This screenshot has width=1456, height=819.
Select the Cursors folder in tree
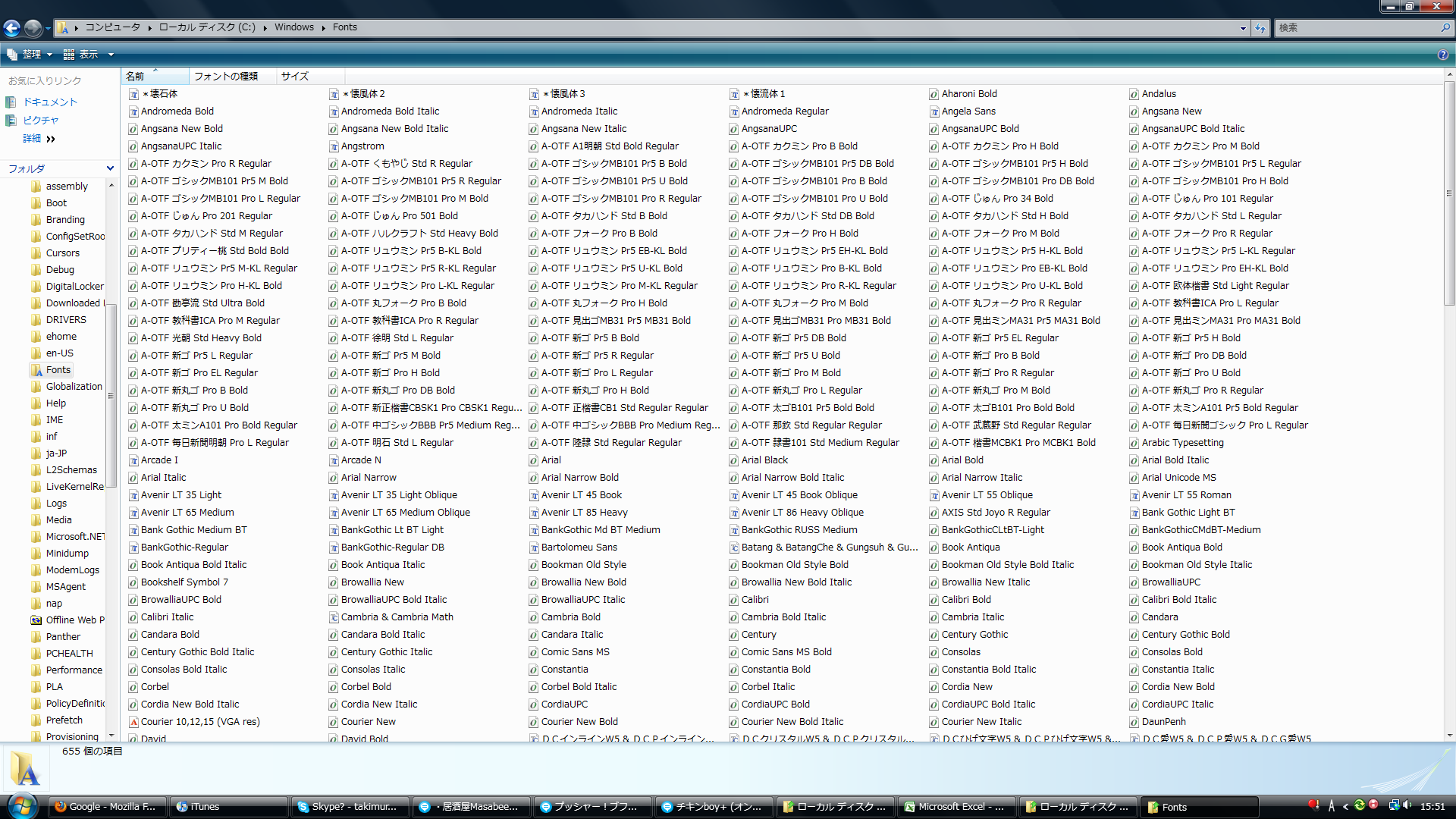[62, 253]
